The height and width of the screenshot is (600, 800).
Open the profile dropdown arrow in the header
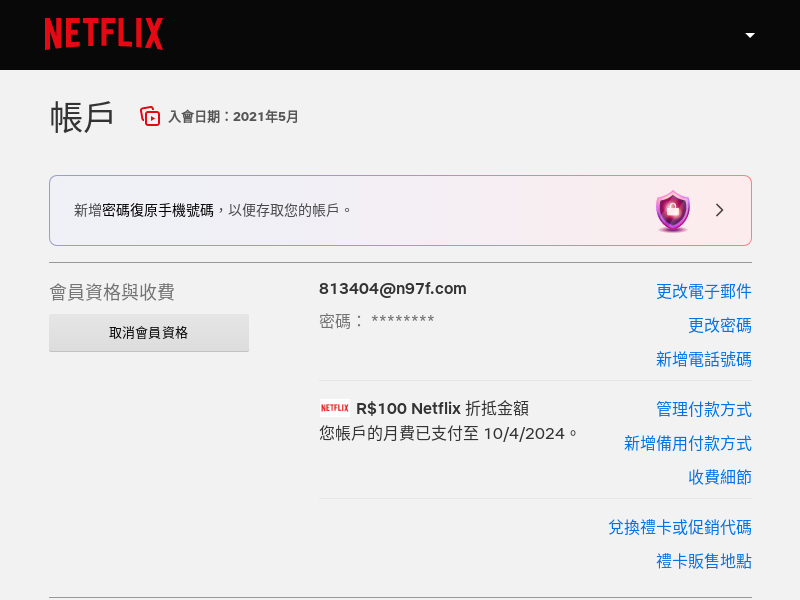click(x=749, y=35)
